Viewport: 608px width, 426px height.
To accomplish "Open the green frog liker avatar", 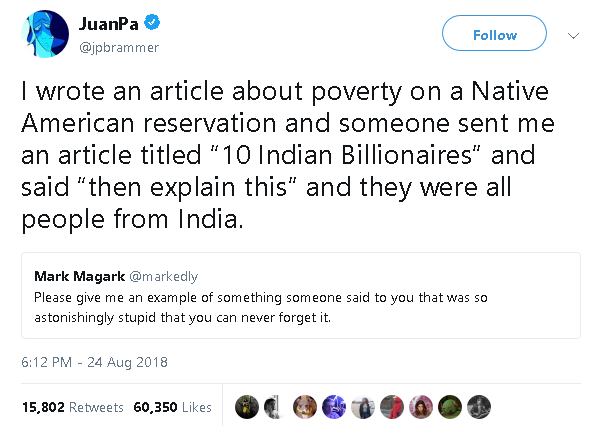I will [450, 406].
